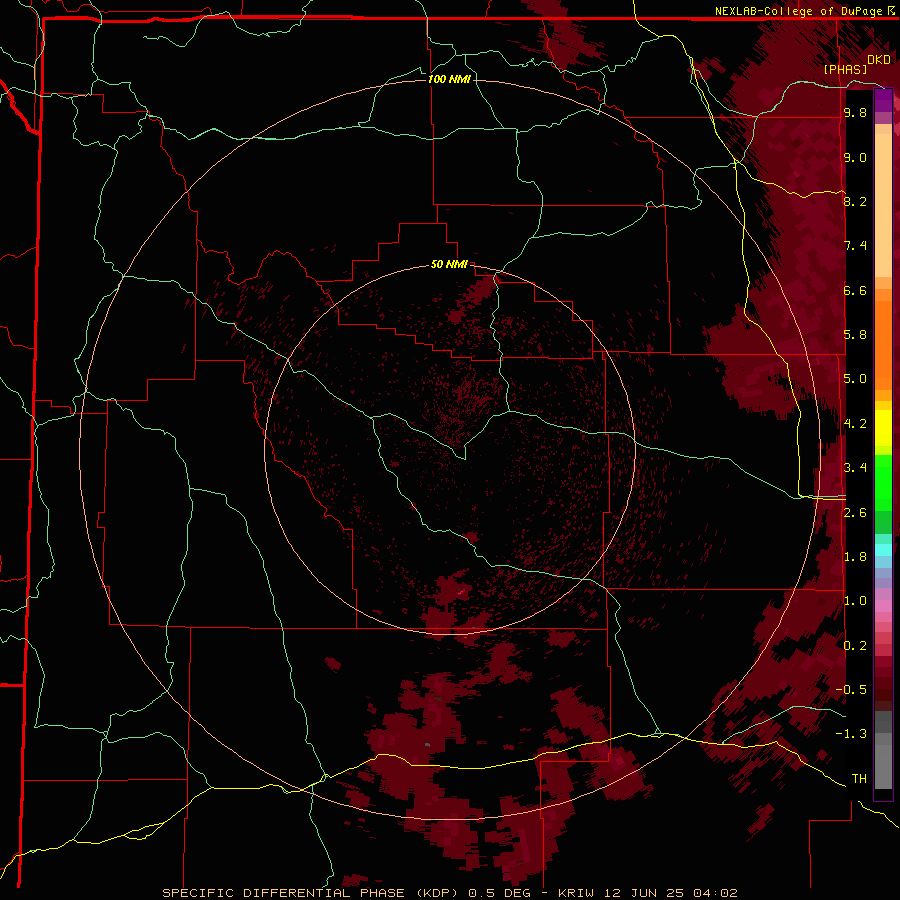The image size is (900, 900).
Task: Click the 0.2 scale value
Action: tap(855, 645)
